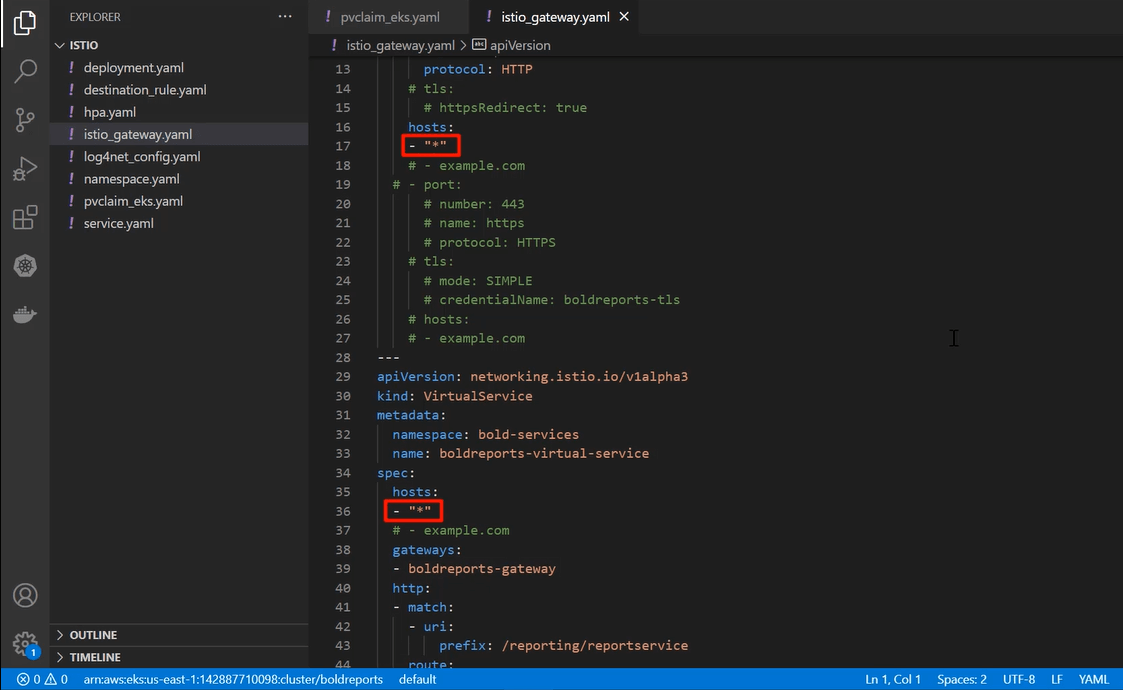Open log4net_config.yaml in explorer
This screenshot has height=690, width=1123.
tap(142, 156)
